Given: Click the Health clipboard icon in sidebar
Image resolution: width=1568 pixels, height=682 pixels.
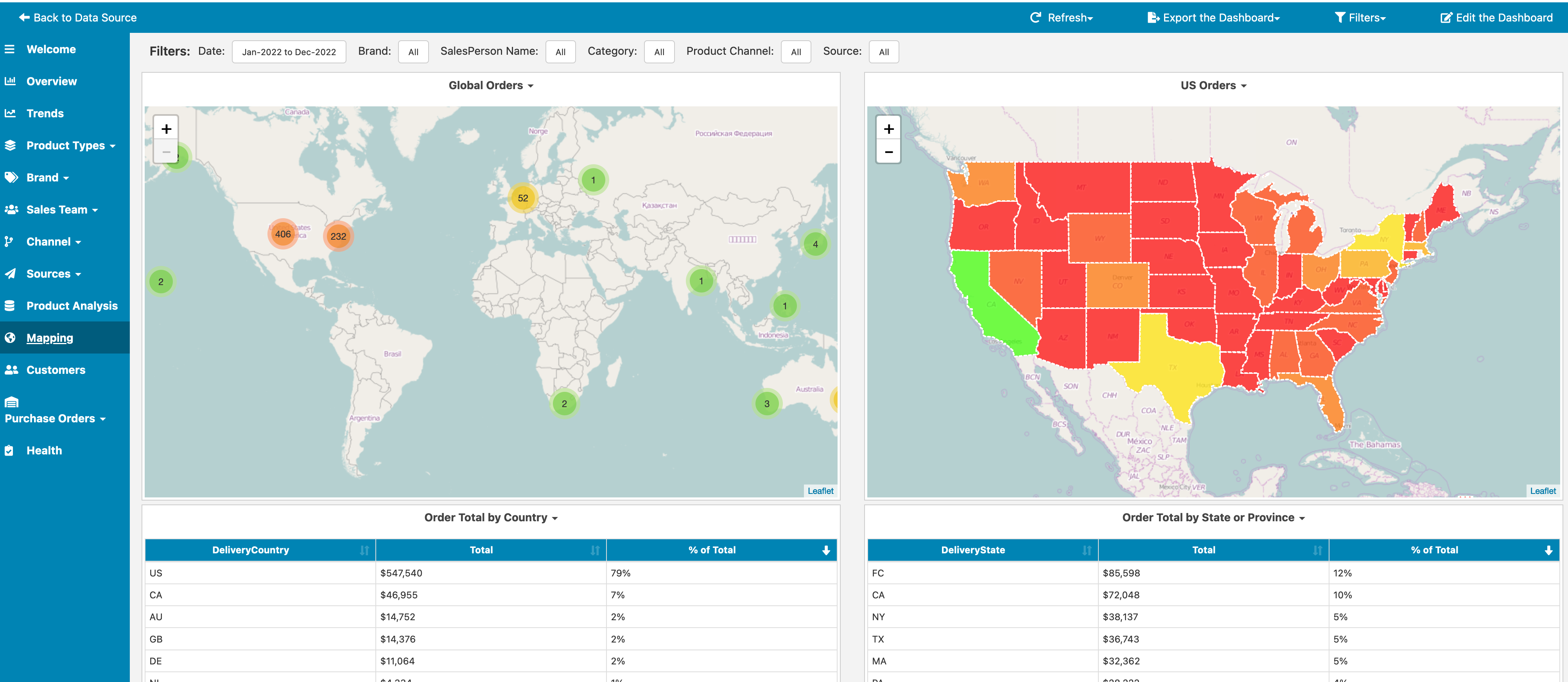Looking at the screenshot, I should (9, 450).
